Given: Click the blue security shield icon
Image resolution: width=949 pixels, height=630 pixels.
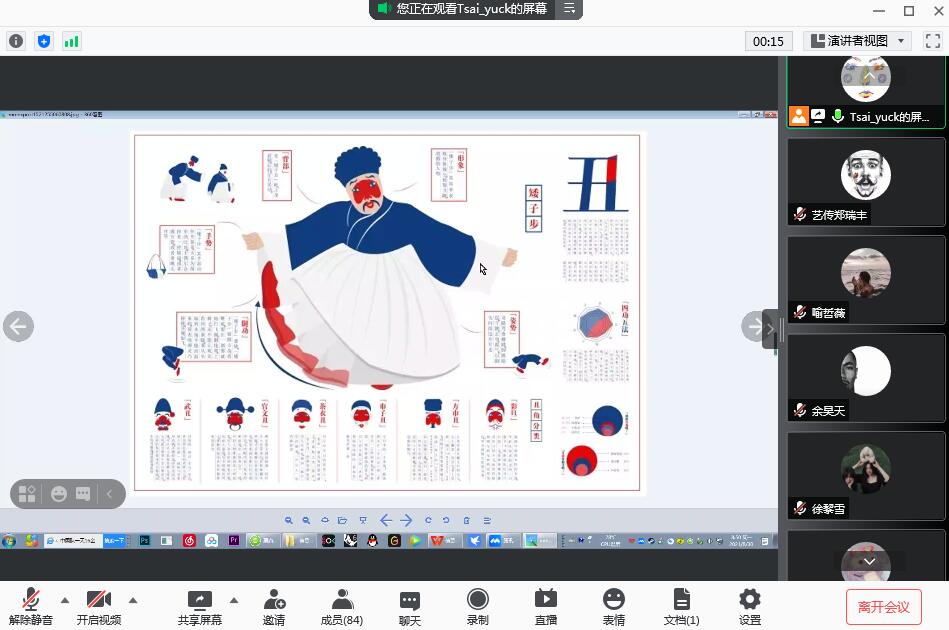Looking at the screenshot, I should point(43,41).
